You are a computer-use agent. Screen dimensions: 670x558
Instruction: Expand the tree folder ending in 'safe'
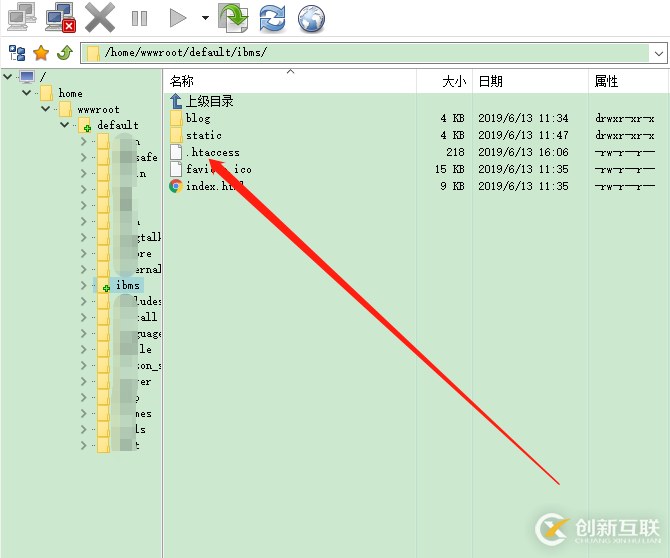pos(84,157)
